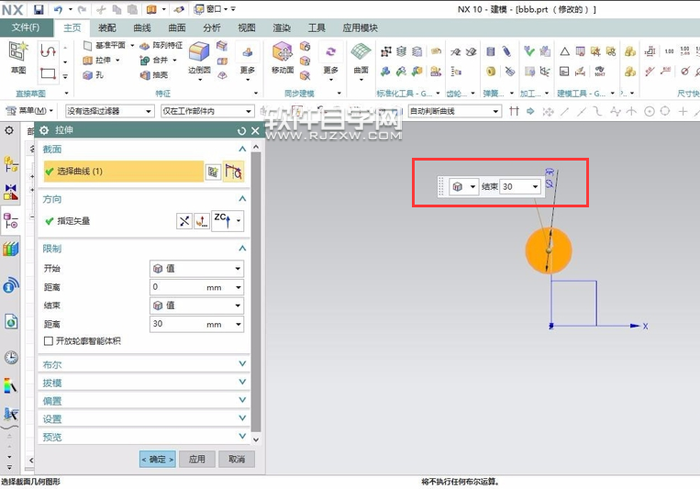Click the 结束 距离 input field with 30
The width and height of the screenshot is (700, 489).
[x=175, y=324]
